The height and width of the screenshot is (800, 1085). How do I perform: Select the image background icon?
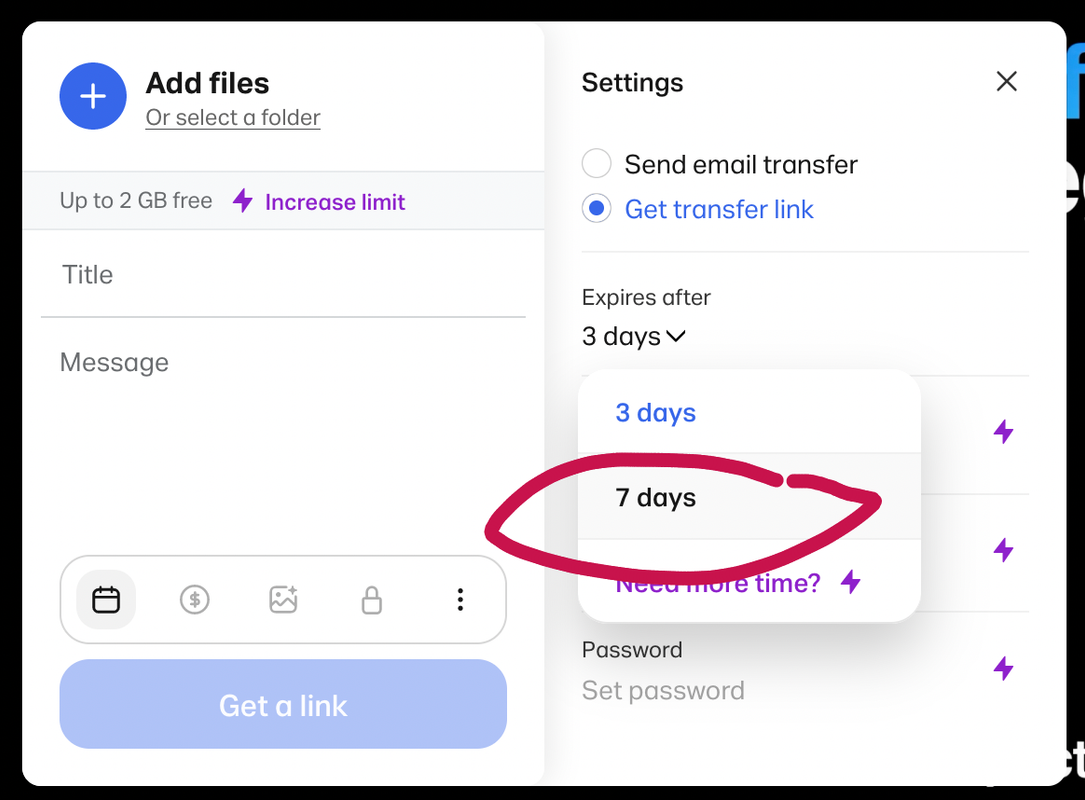point(283,599)
